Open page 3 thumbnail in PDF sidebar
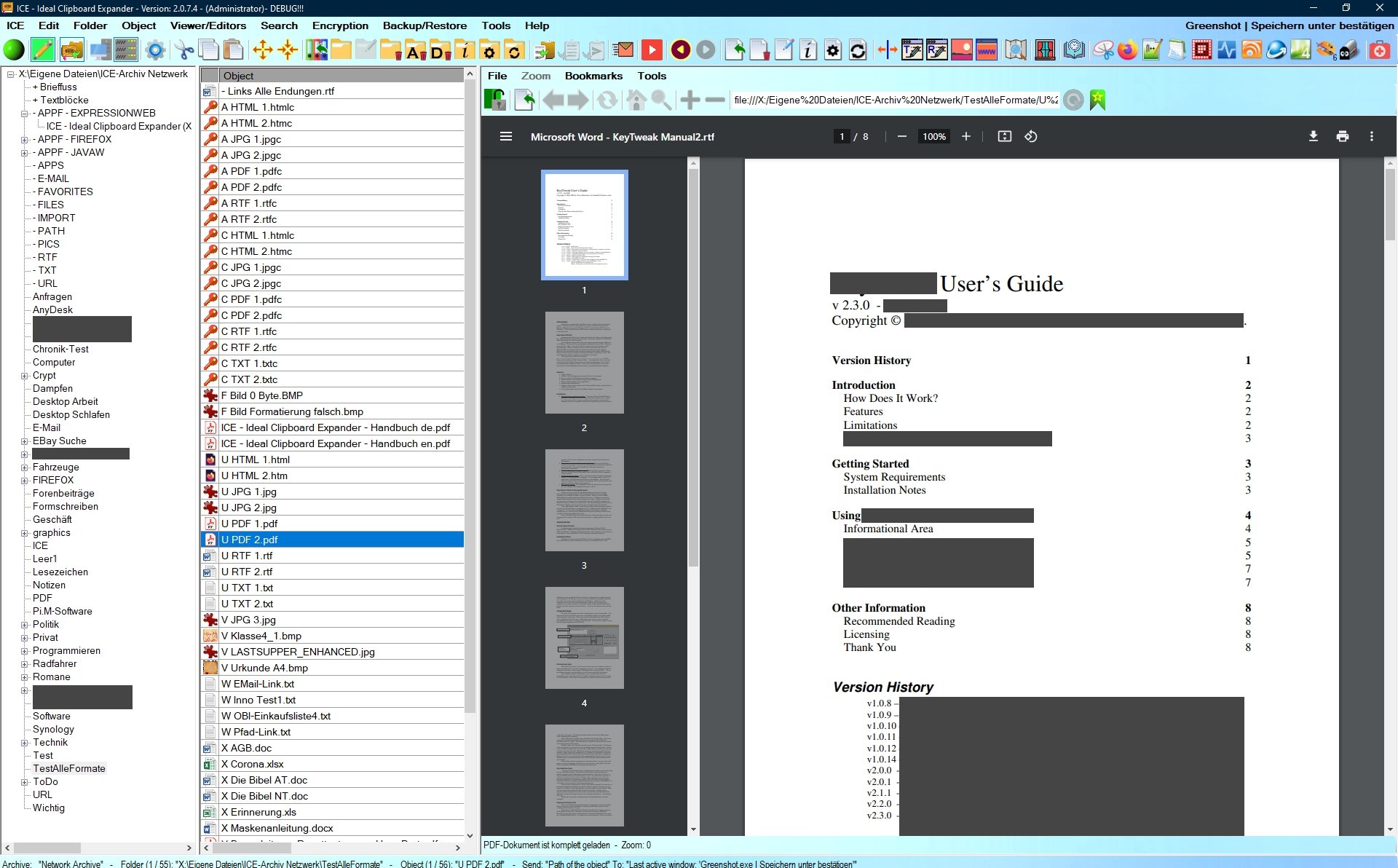Screen dimensions: 1398x868 pos(584,500)
